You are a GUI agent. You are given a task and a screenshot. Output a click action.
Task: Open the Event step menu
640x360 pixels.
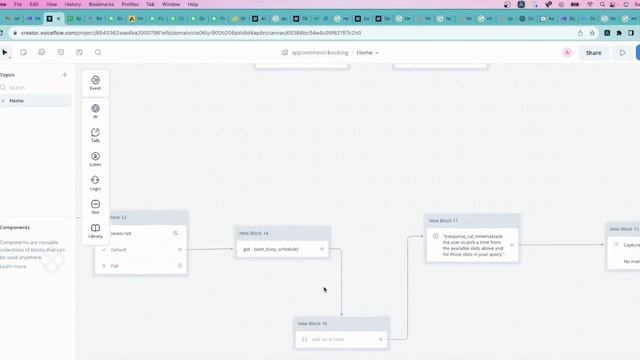tap(95, 83)
